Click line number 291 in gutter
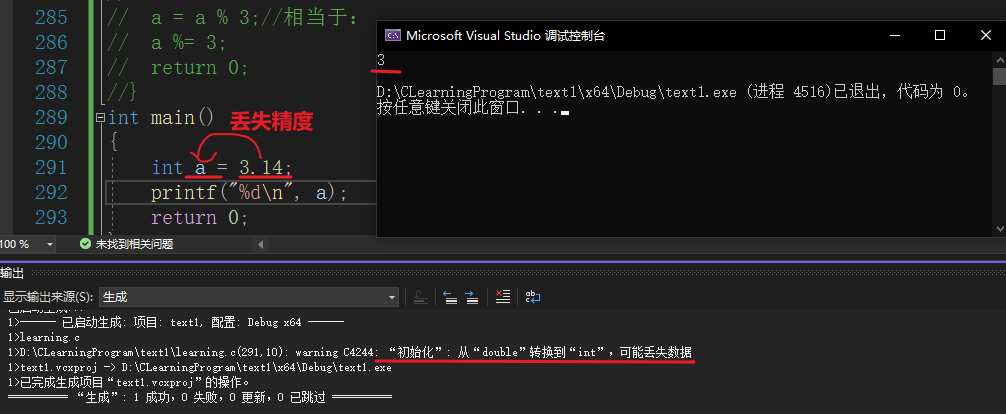The image size is (1006, 414). 51,168
